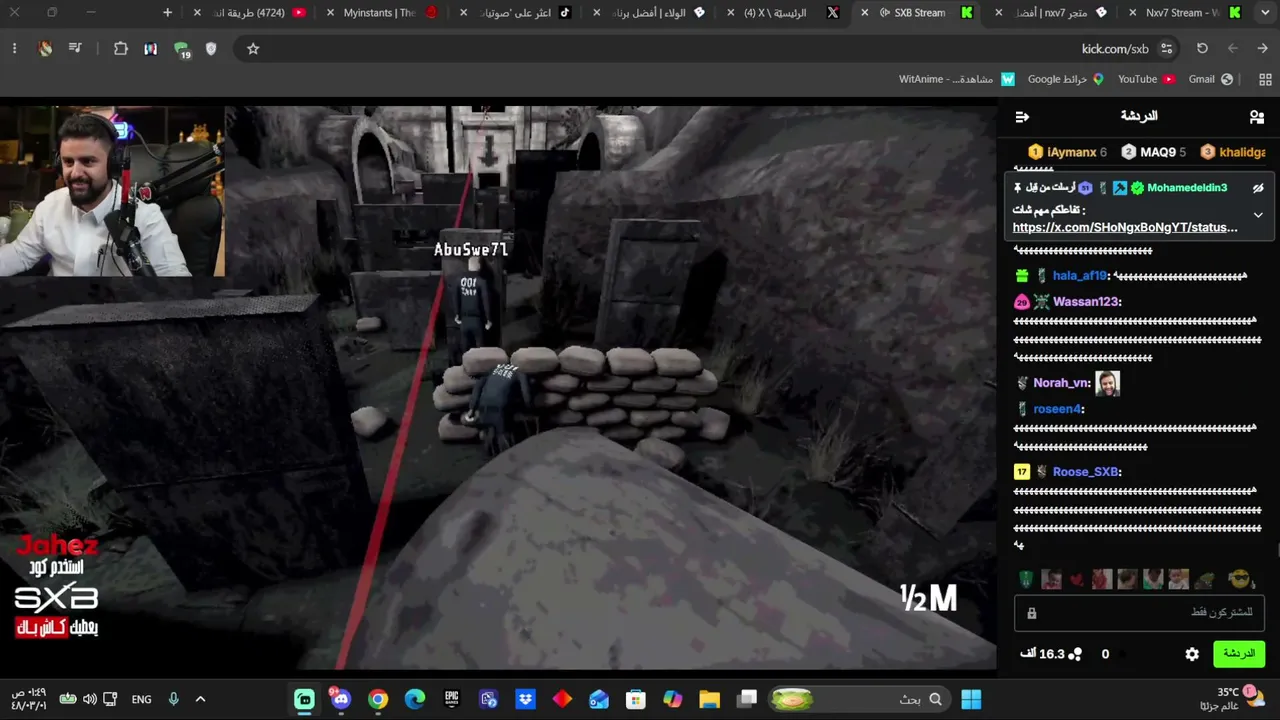1280x720 pixels.
Task: Open the 35°C weather widget
Action: click(x=1233, y=699)
